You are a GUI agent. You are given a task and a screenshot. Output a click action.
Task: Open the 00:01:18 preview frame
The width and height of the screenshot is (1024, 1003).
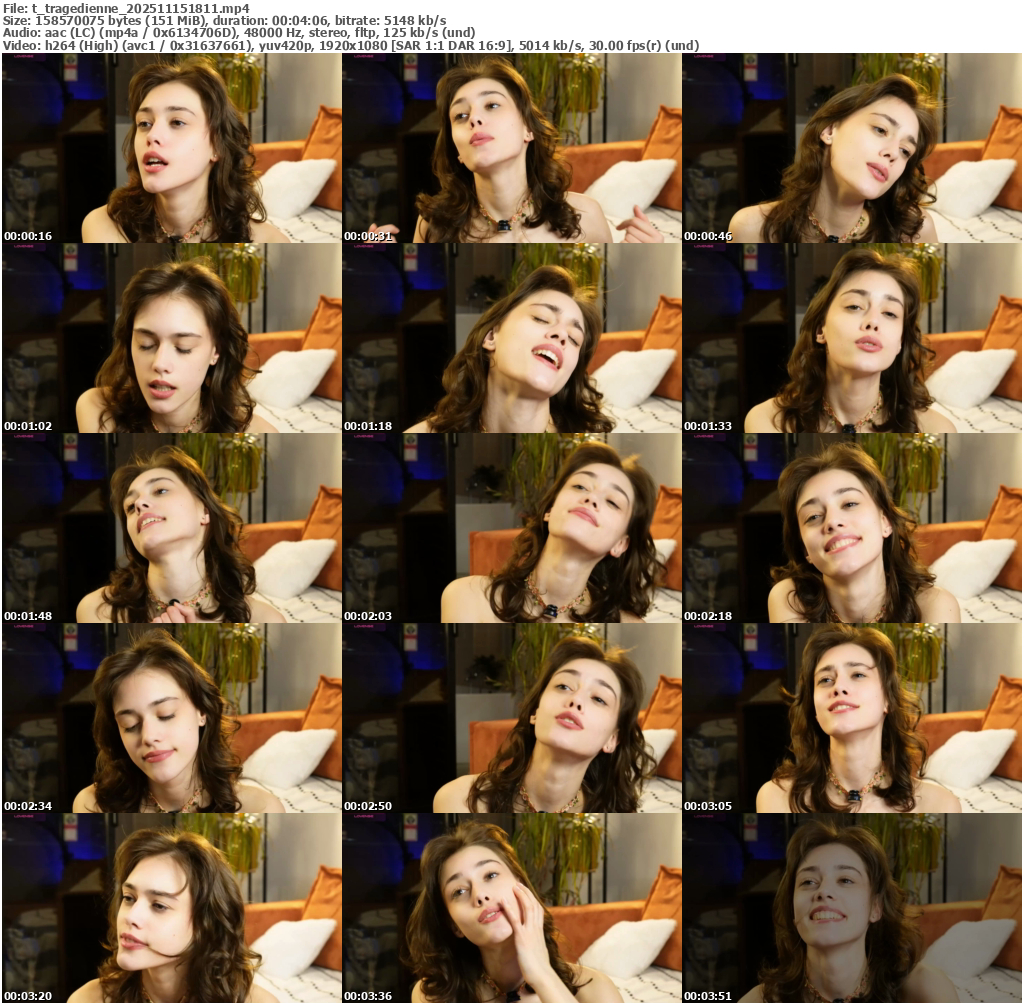(512, 338)
